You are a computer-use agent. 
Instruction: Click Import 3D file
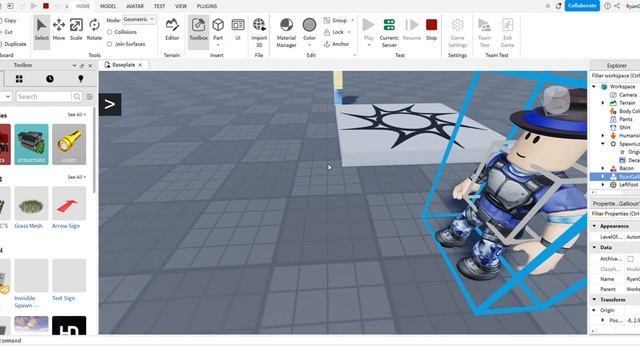click(x=259, y=33)
